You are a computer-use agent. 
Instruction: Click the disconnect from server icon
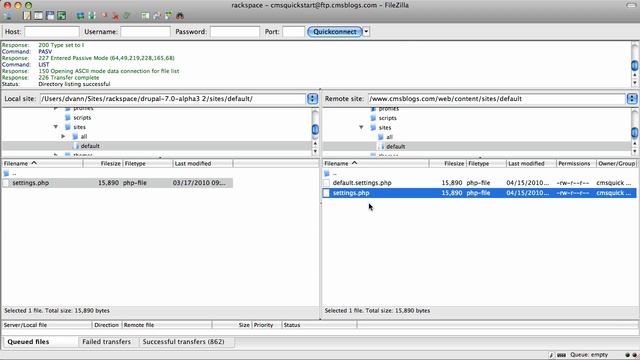tap(116, 16)
